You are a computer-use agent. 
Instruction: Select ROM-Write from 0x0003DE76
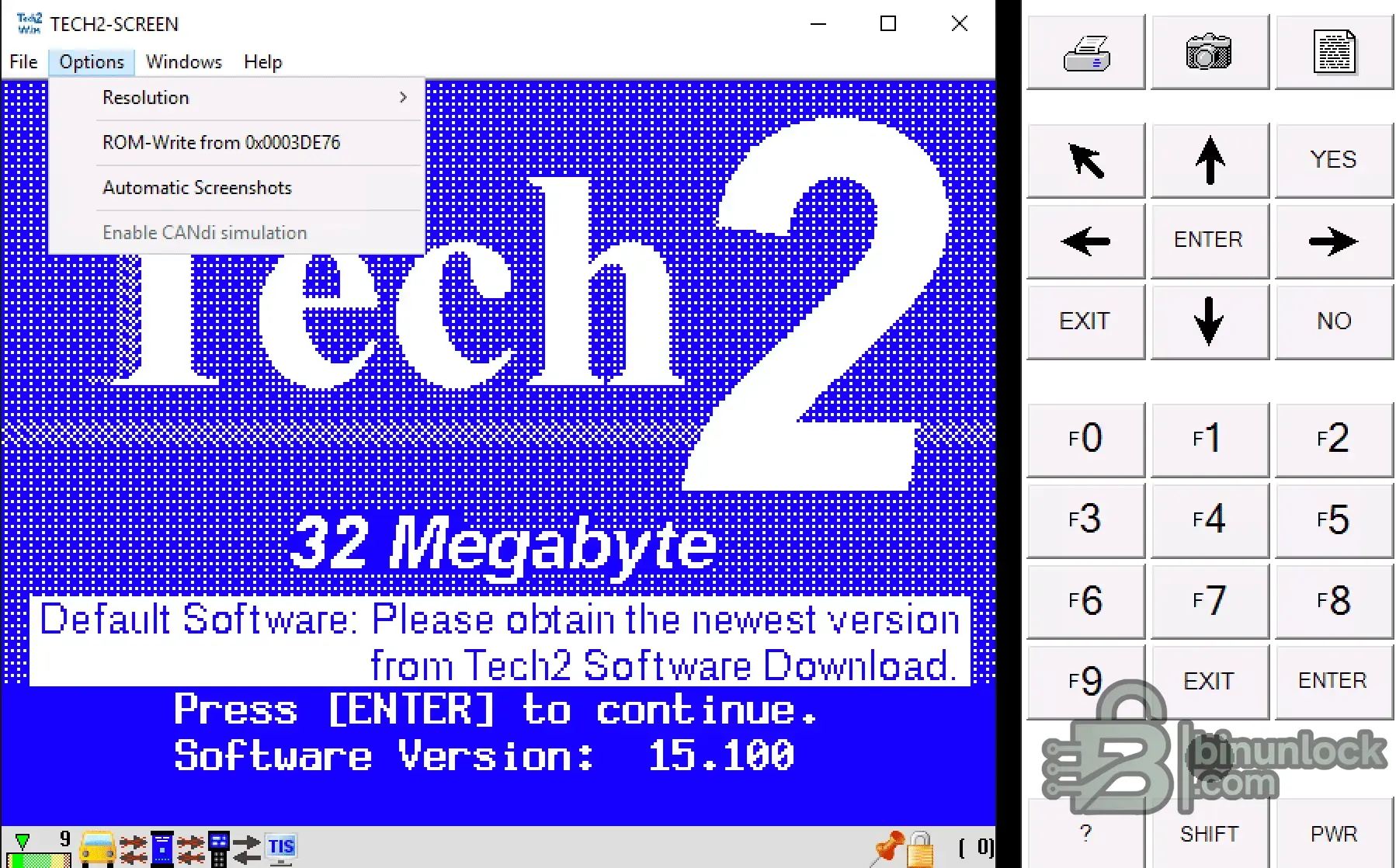click(236, 143)
